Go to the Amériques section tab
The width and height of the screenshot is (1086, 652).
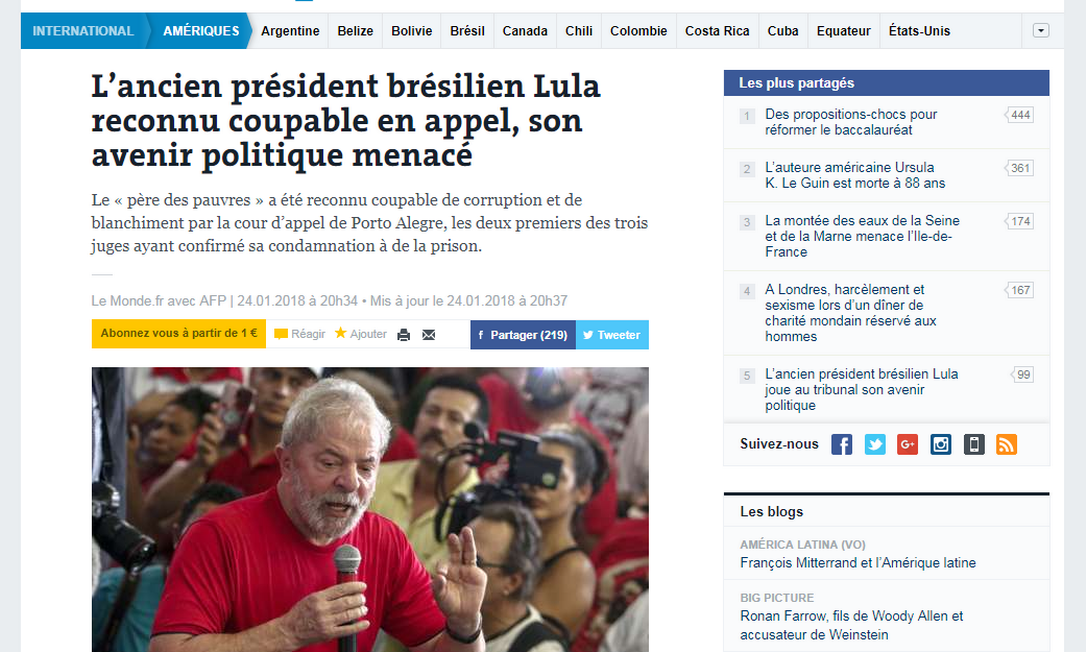point(201,31)
